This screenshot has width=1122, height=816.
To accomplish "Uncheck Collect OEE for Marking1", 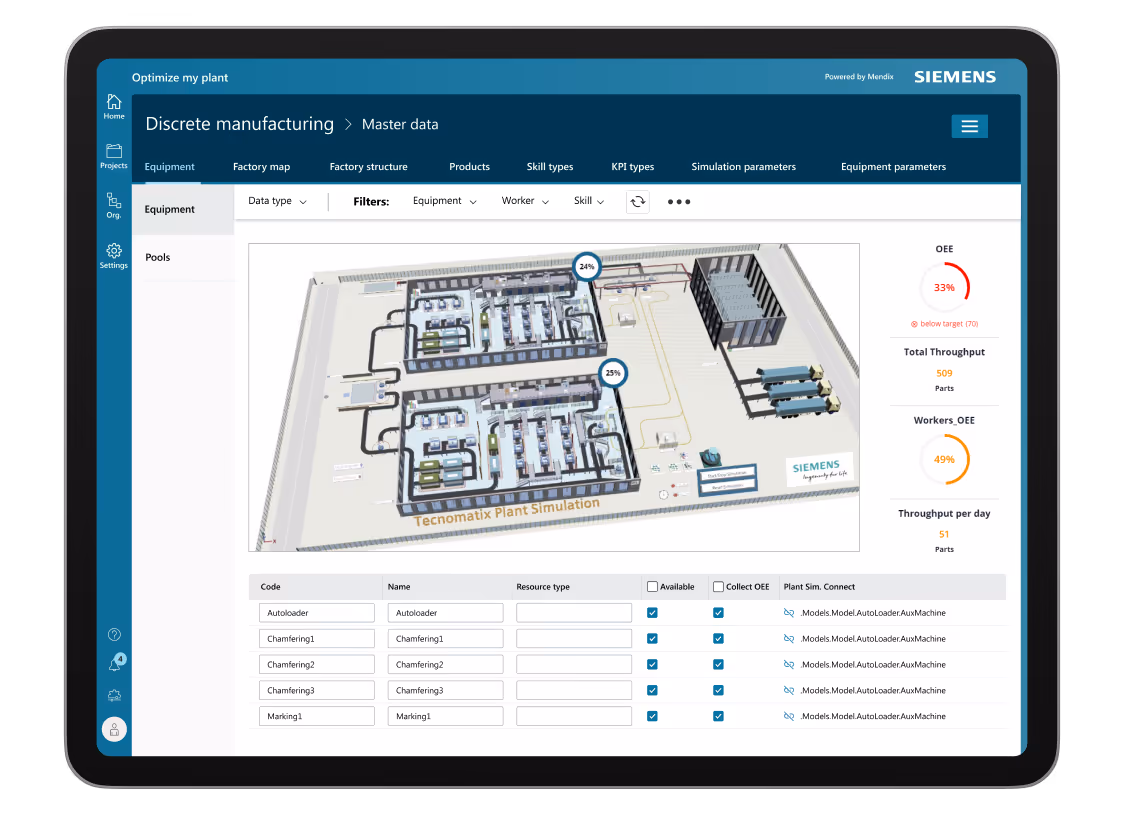I will (x=718, y=716).
